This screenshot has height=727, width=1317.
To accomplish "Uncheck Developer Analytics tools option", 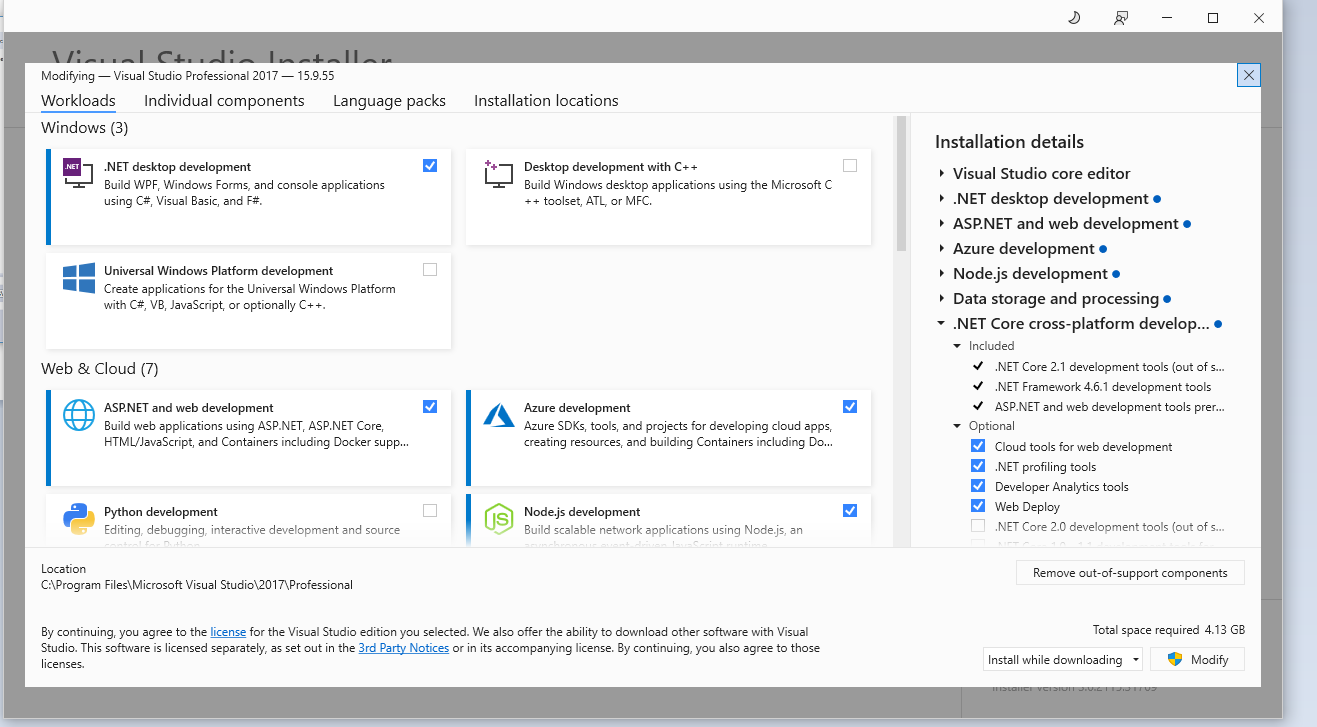I will 978,486.
